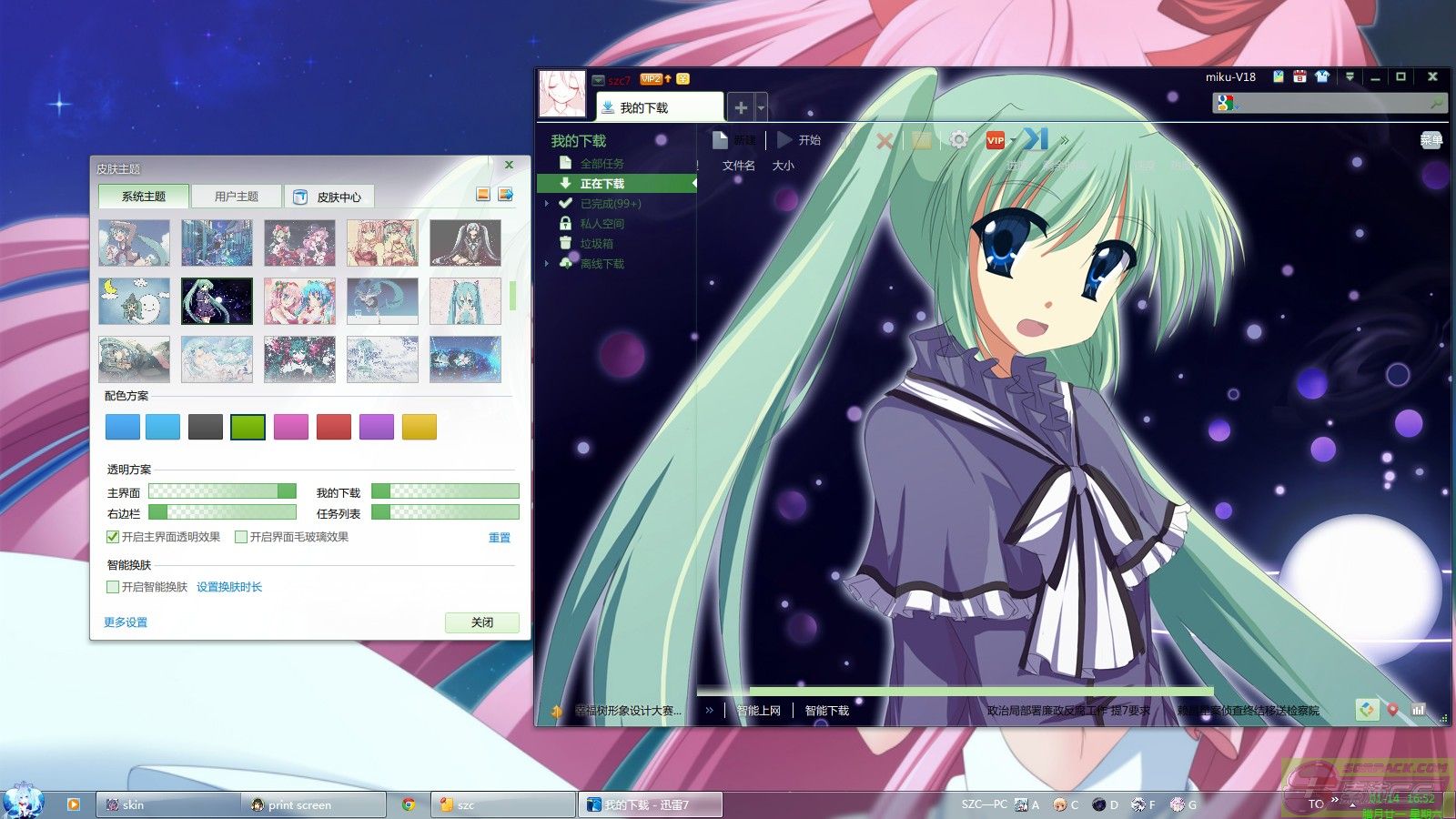The image size is (1456, 819).
Task: Select the pink color scheme swatch
Action: (x=291, y=427)
